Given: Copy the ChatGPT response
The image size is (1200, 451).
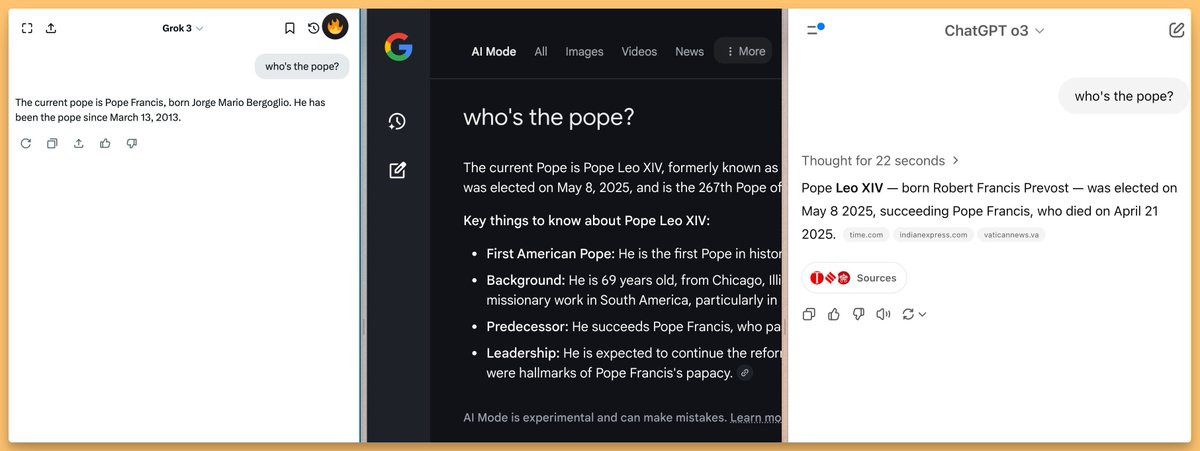Looking at the screenshot, I should 809,314.
